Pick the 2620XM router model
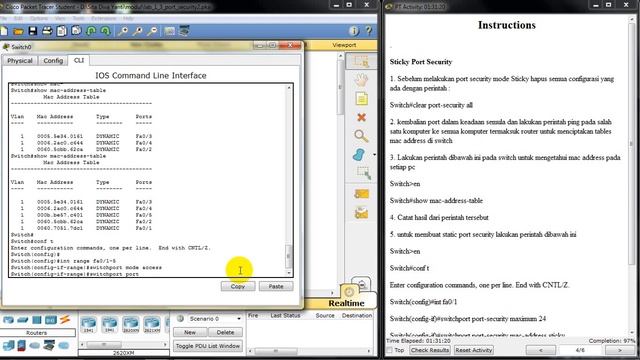640x360 pixels. tap(131, 324)
